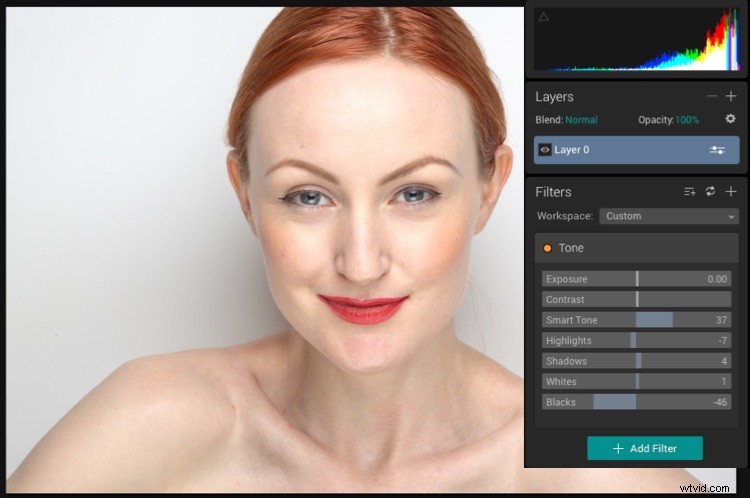
Task: Click the Contrast slider
Action: coord(637,299)
